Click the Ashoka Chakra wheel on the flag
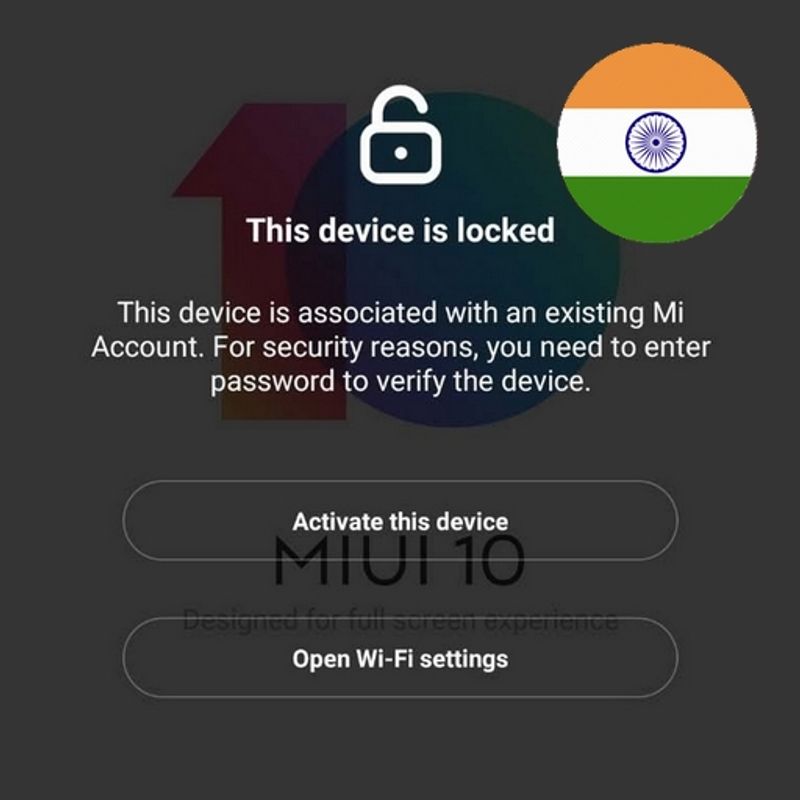 click(x=656, y=142)
